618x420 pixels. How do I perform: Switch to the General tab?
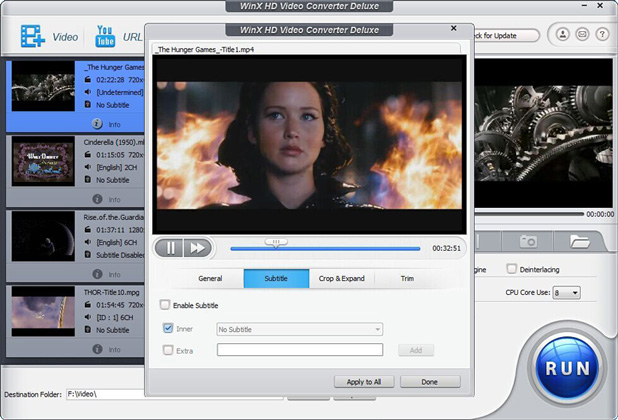pos(210,279)
